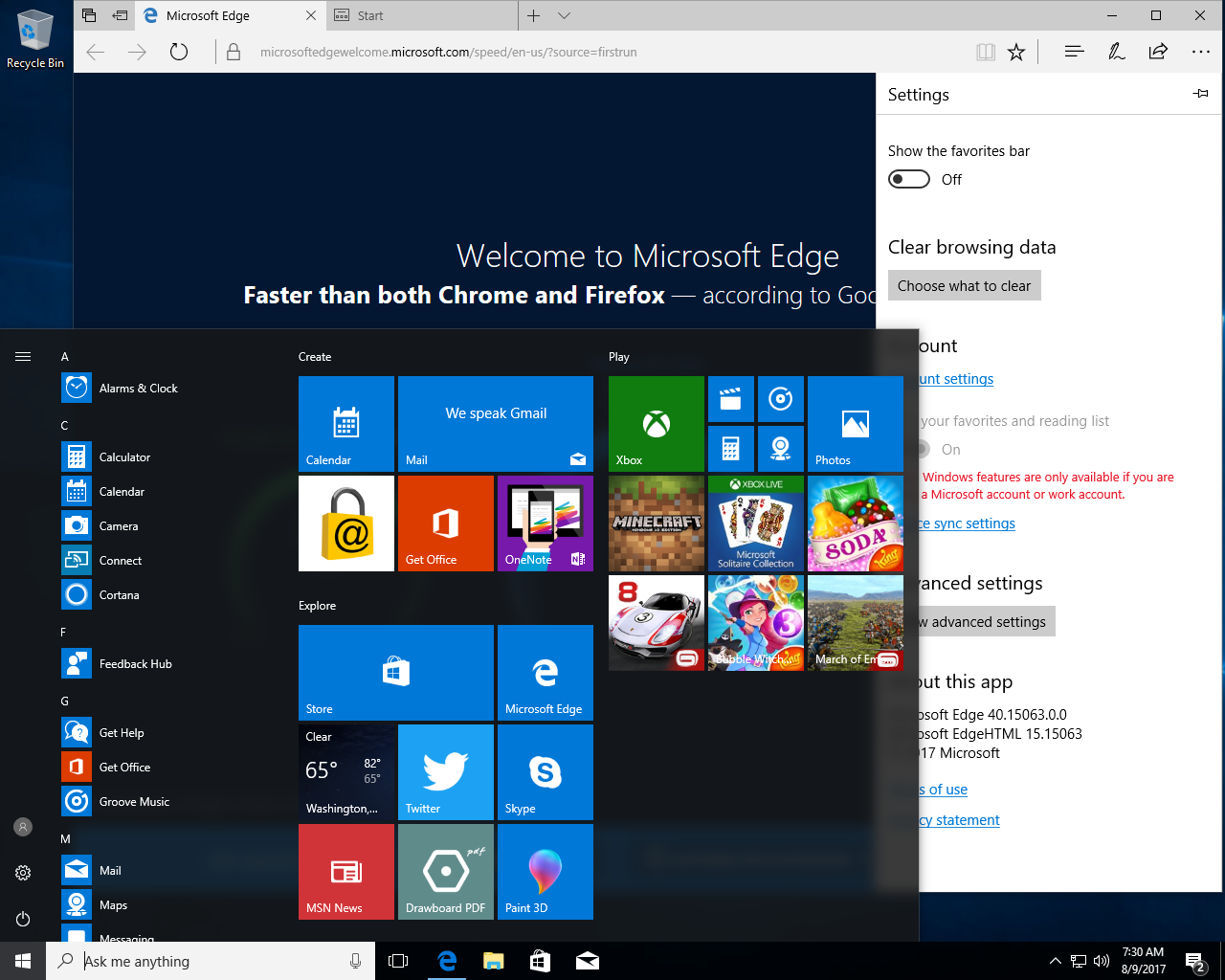This screenshot has height=980, width=1225.
Task: Open the Privacy statement link
Action: tap(959, 820)
